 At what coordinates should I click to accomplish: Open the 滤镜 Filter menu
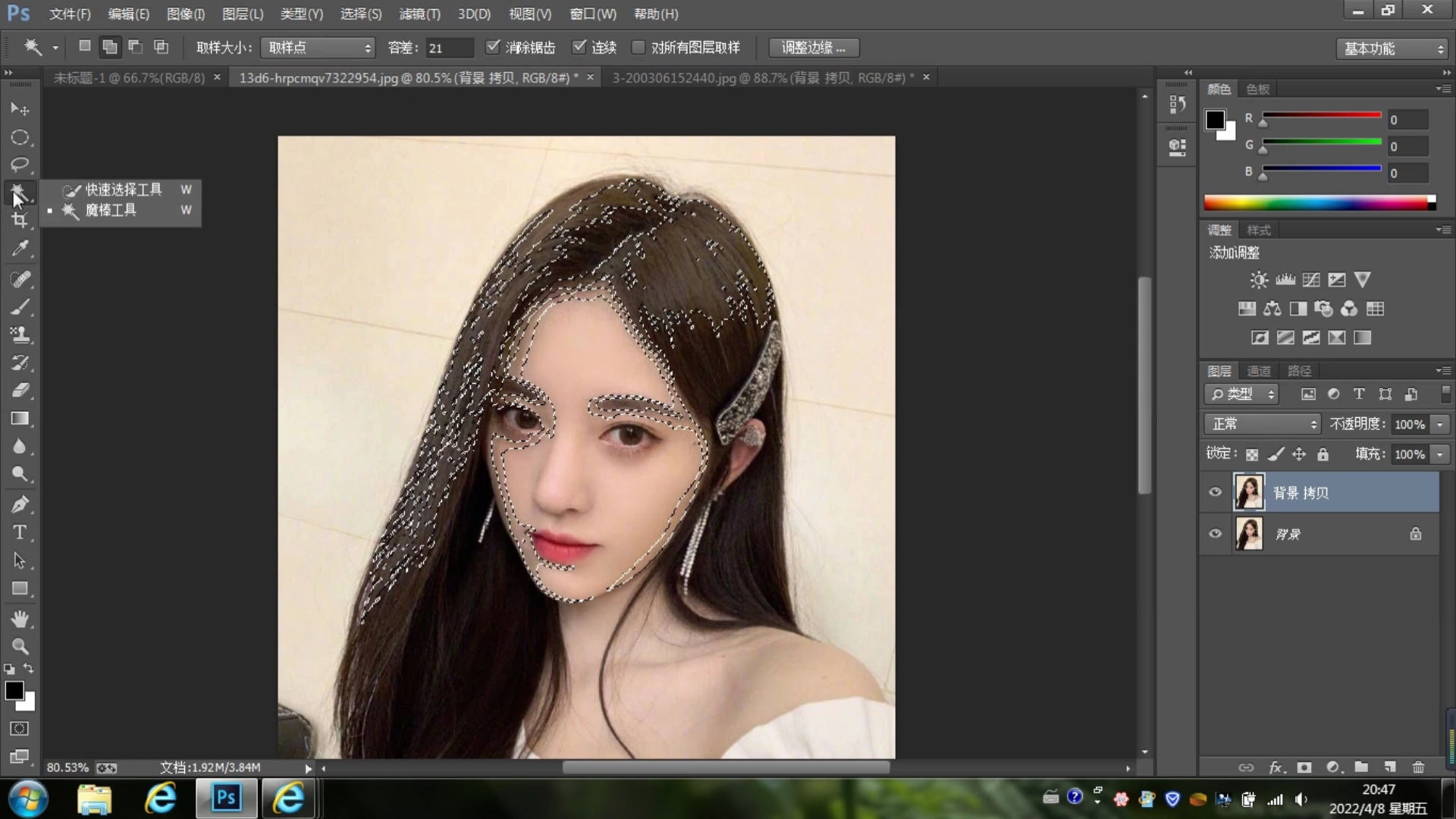coord(419,14)
